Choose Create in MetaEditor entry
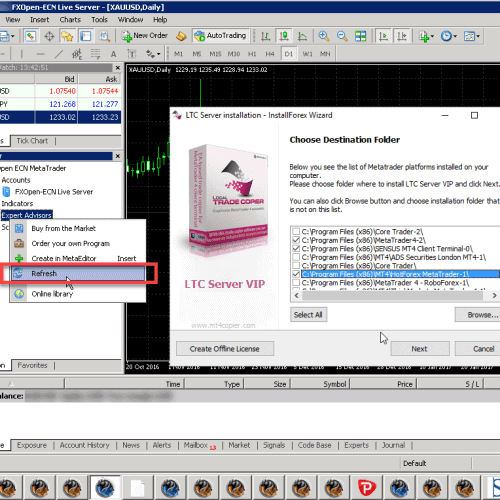The height and width of the screenshot is (500, 500). [78, 258]
